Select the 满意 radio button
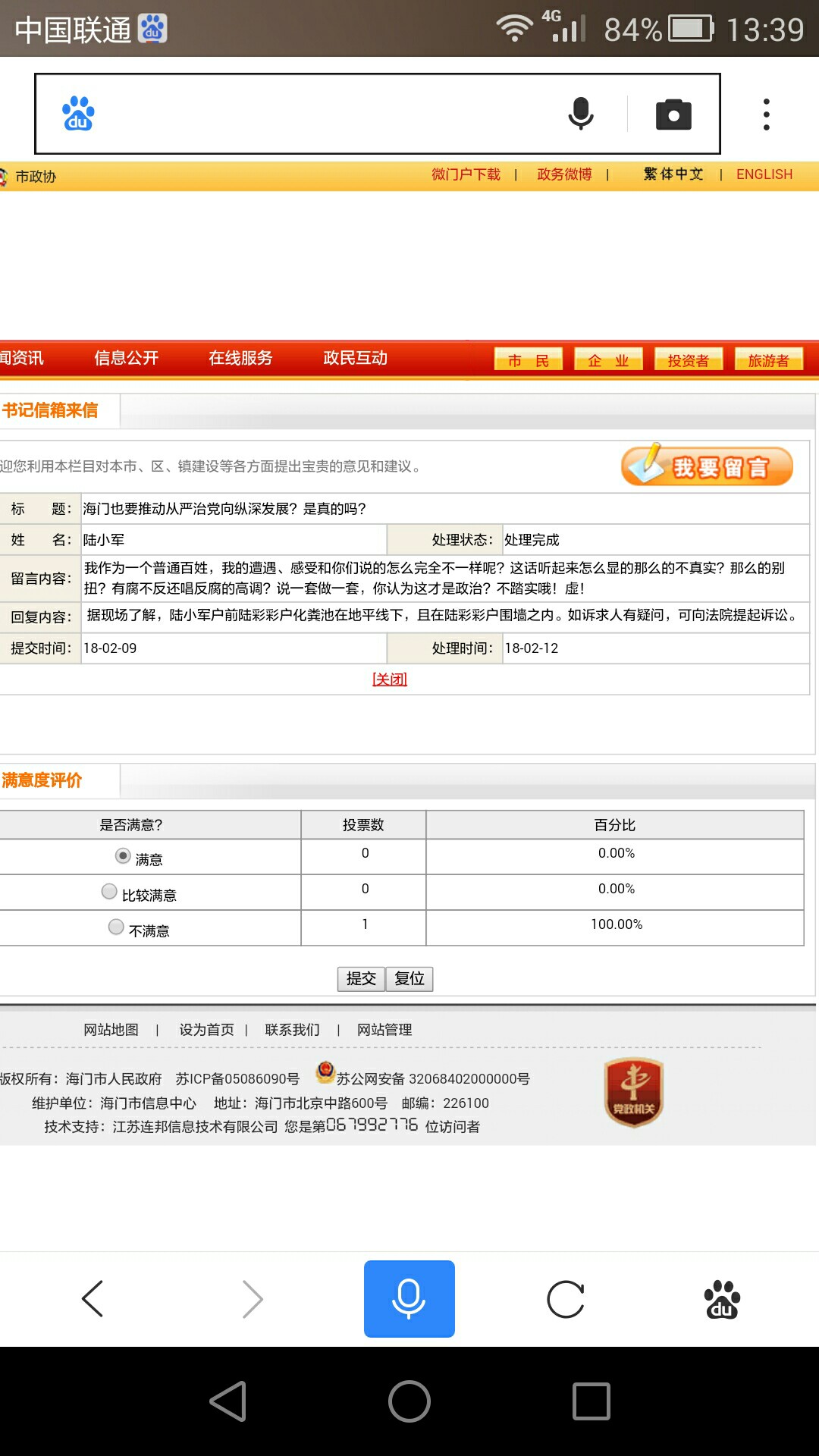819x1456 pixels. click(x=123, y=856)
